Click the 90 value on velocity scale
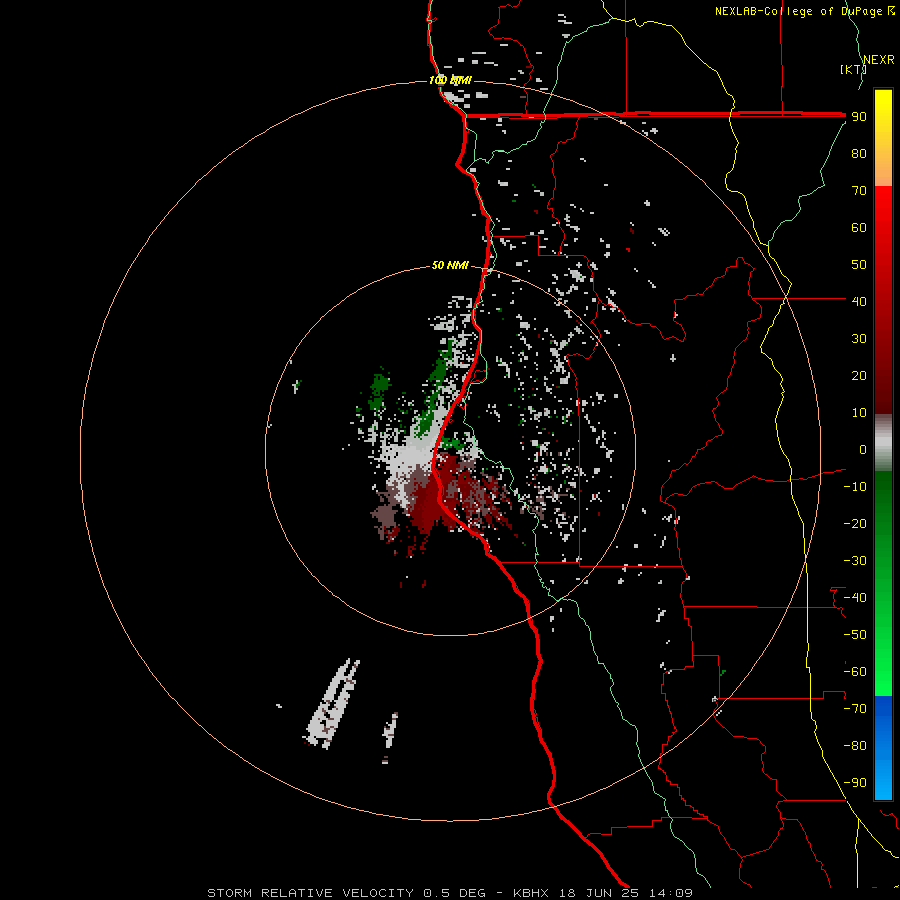 859,117
